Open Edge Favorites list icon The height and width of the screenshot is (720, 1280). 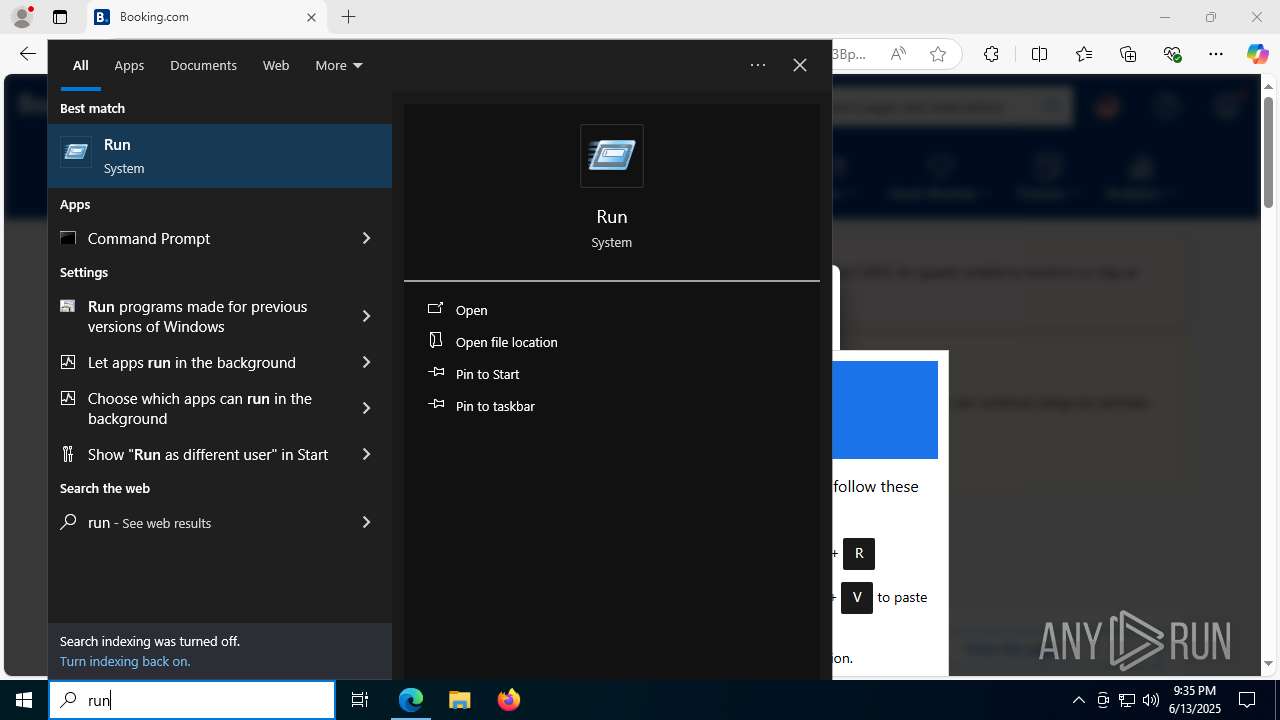1084,54
